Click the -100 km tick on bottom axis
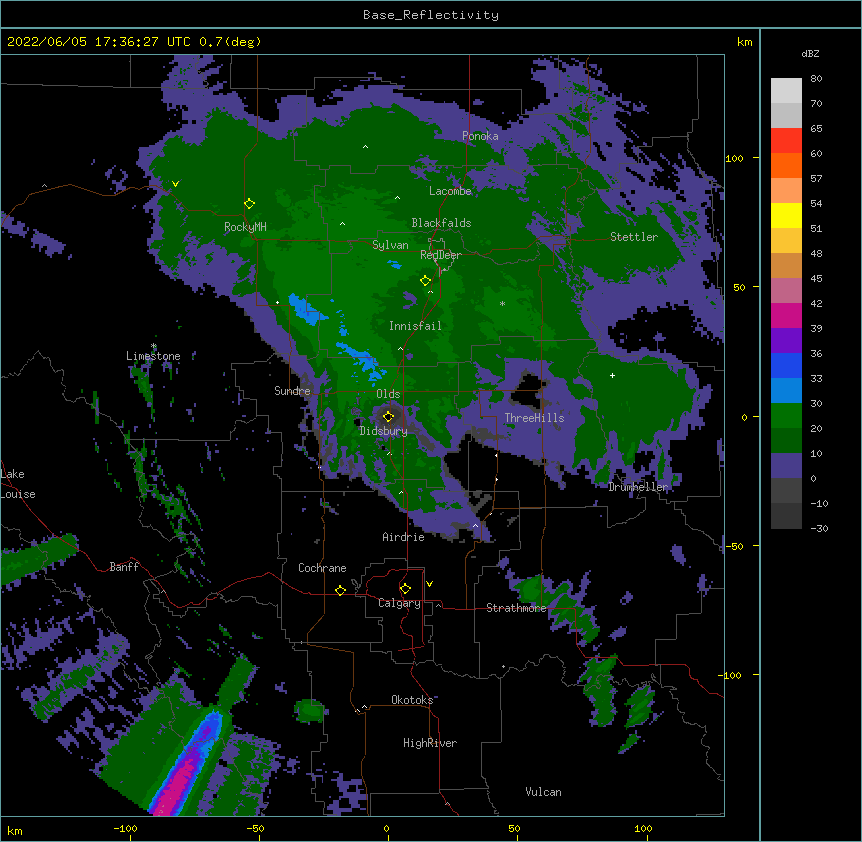Image resolution: width=862 pixels, height=842 pixels. click(125, 828)
